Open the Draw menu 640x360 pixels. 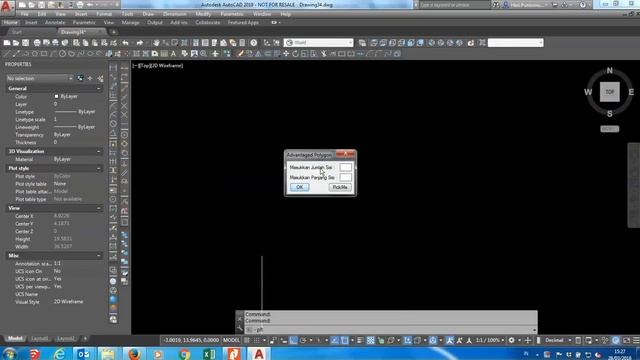coord(148,14)
